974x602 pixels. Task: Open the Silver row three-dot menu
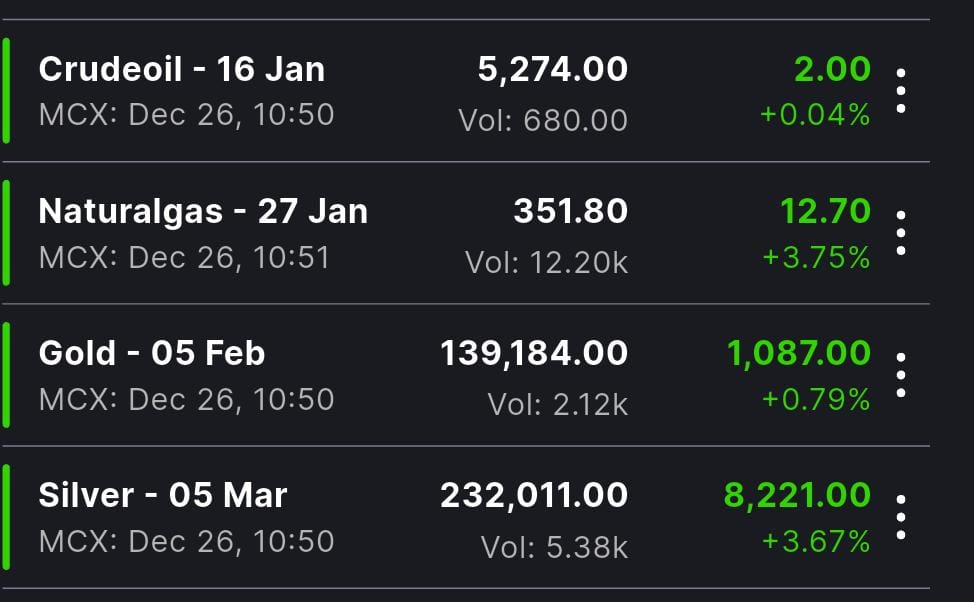pyautogui.click(x=901, y=517)
